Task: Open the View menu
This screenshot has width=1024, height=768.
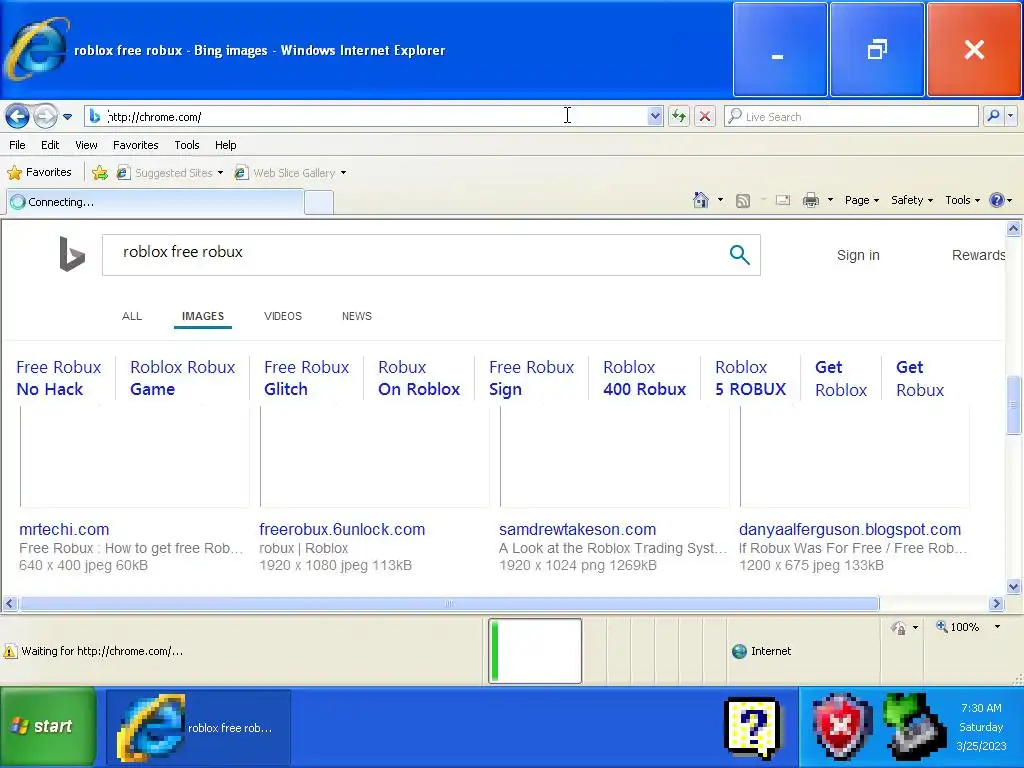Action: 86,145
